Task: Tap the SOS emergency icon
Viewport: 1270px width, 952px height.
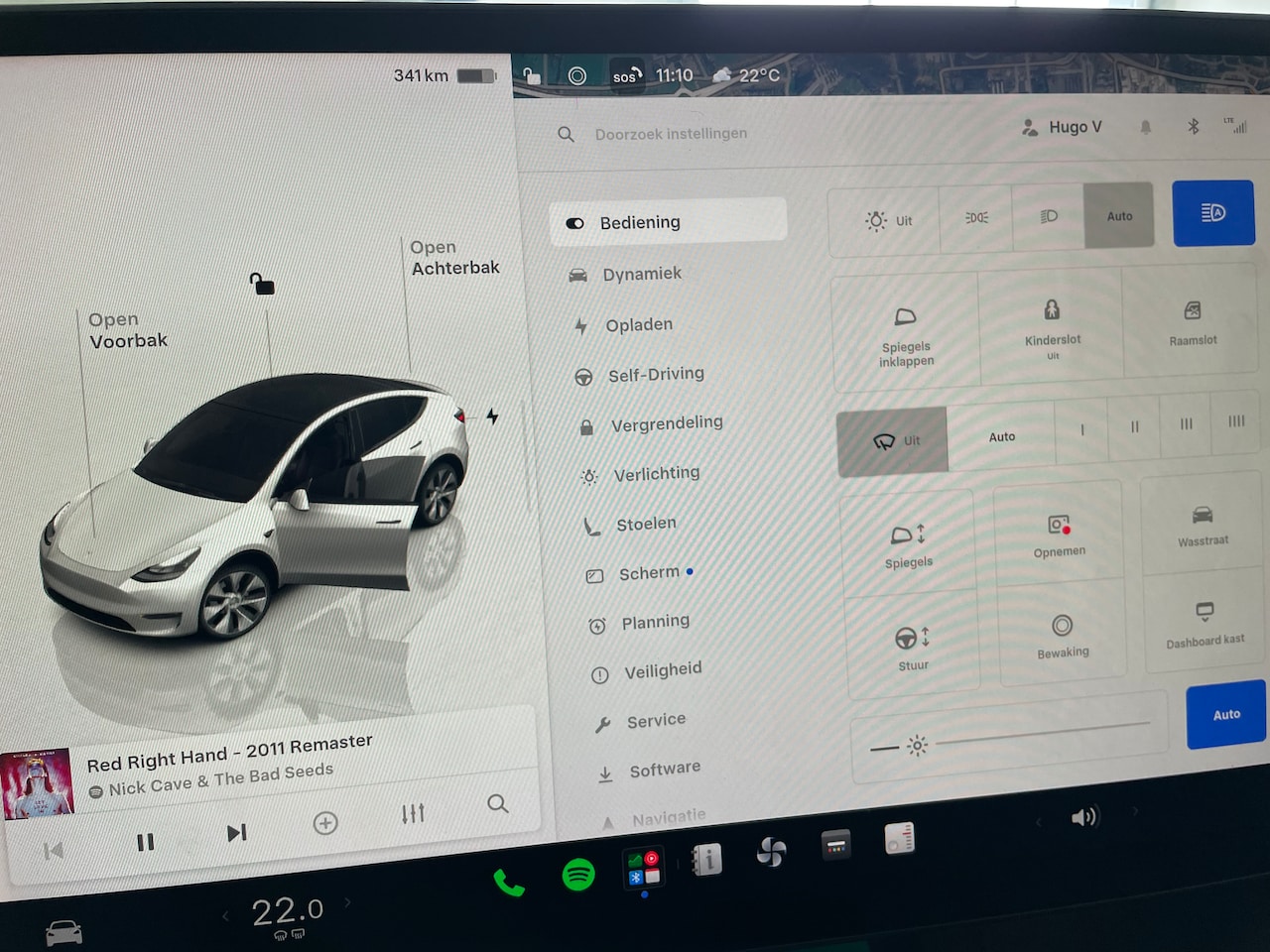Action: coord(626,75)
